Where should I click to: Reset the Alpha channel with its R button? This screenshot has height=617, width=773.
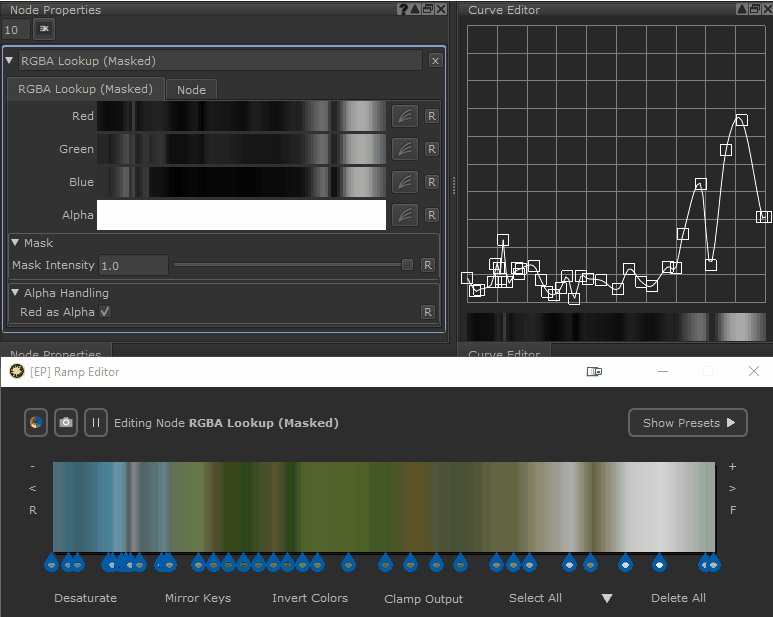(431, 215)
